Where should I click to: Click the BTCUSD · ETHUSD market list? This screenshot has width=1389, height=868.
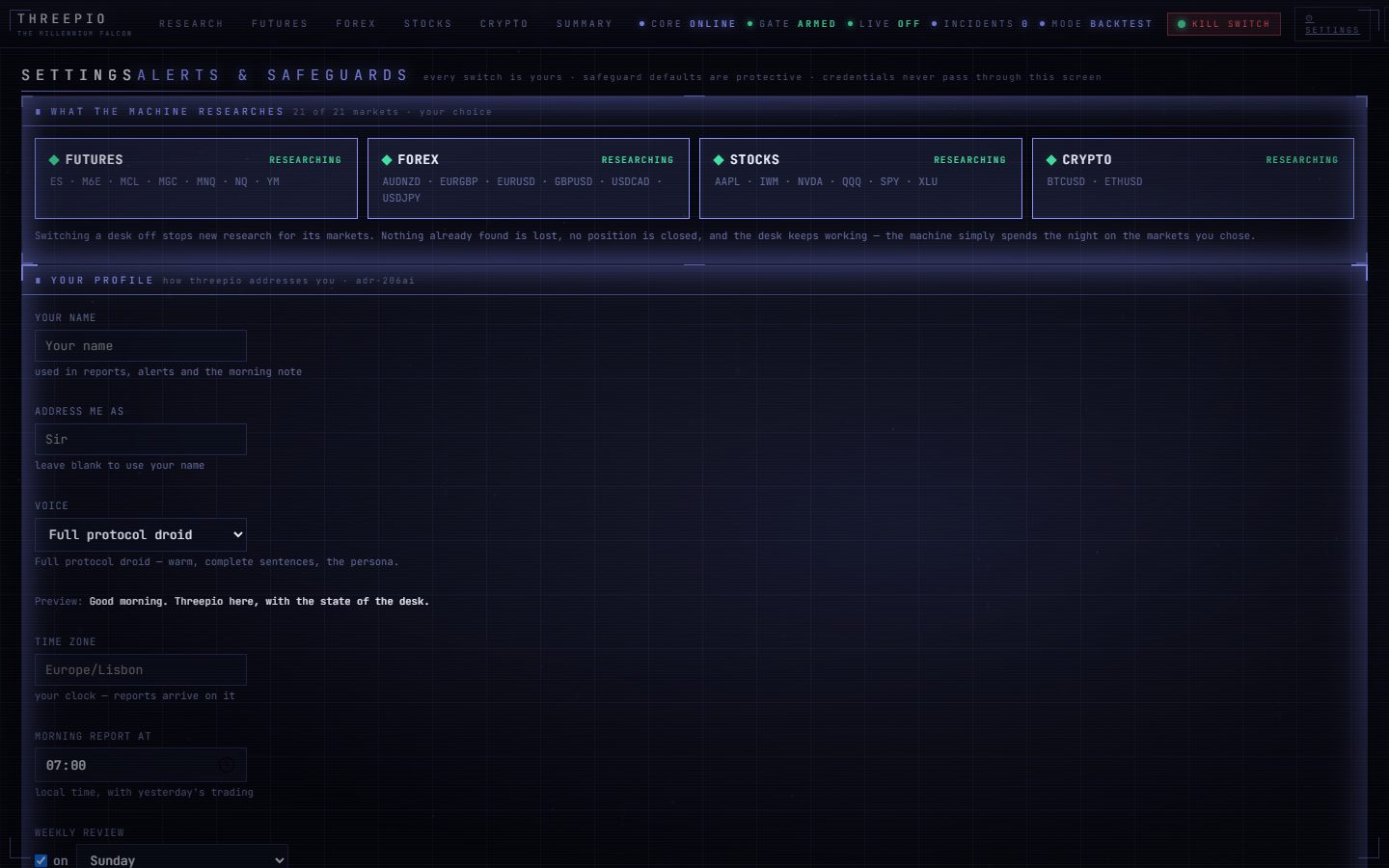point(1095,181)
